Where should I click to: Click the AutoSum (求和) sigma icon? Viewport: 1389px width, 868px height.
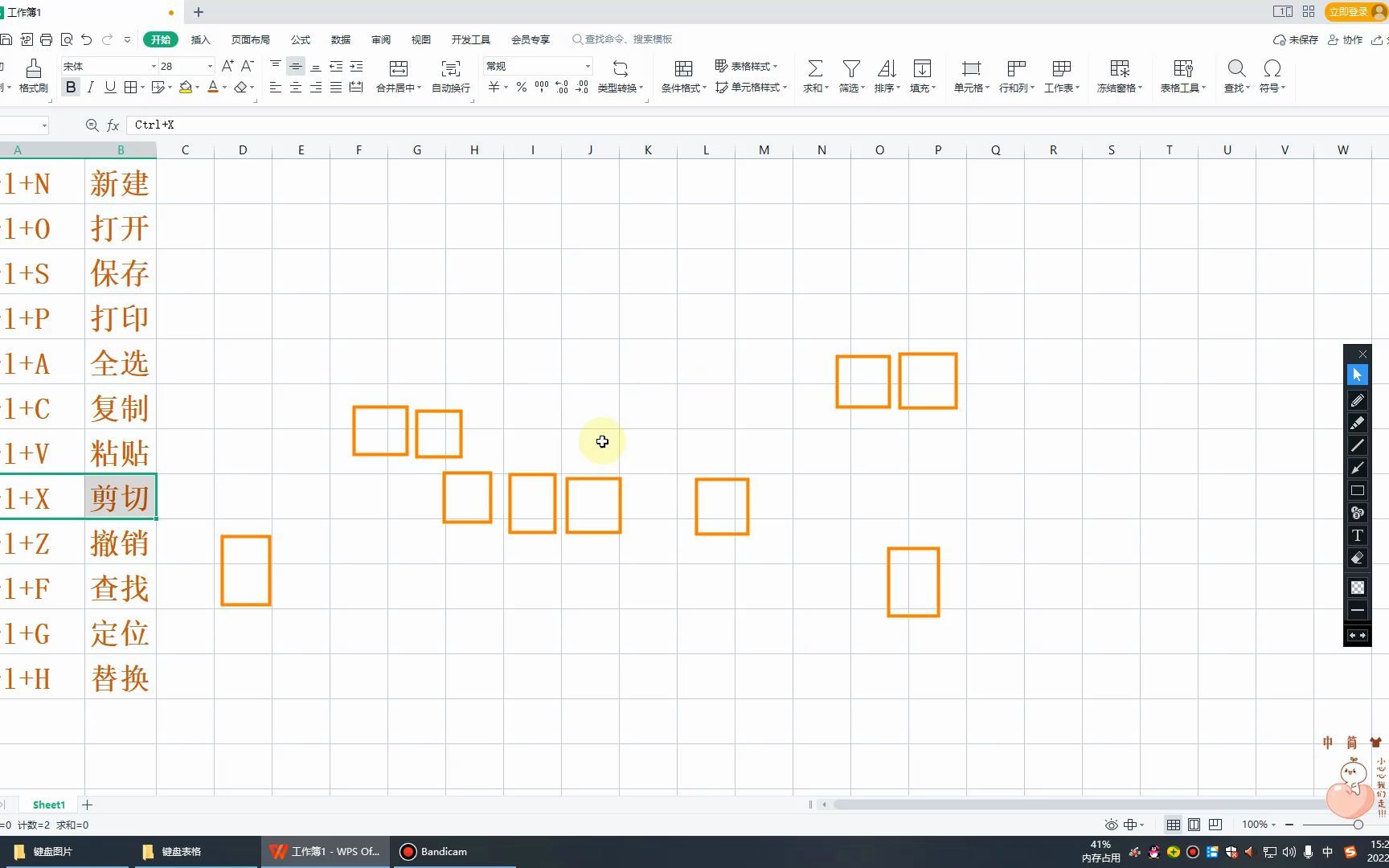coord(814,68)
